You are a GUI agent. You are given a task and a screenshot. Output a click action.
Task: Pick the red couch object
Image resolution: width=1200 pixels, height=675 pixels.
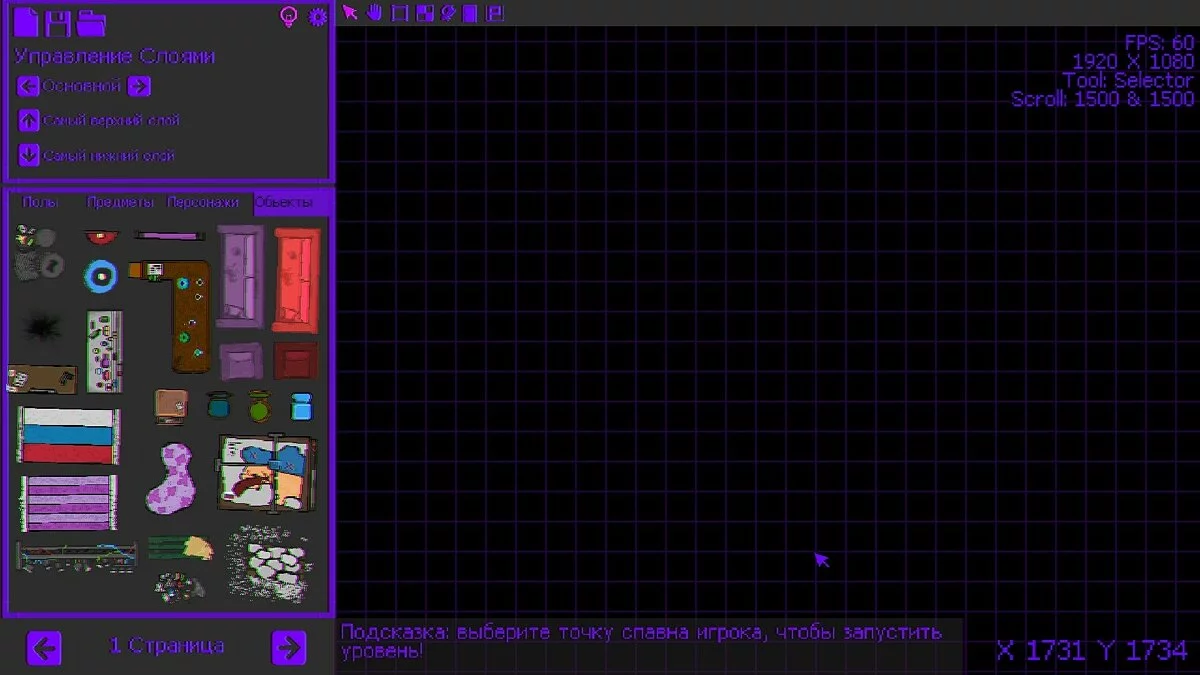[x=296, y=279]
